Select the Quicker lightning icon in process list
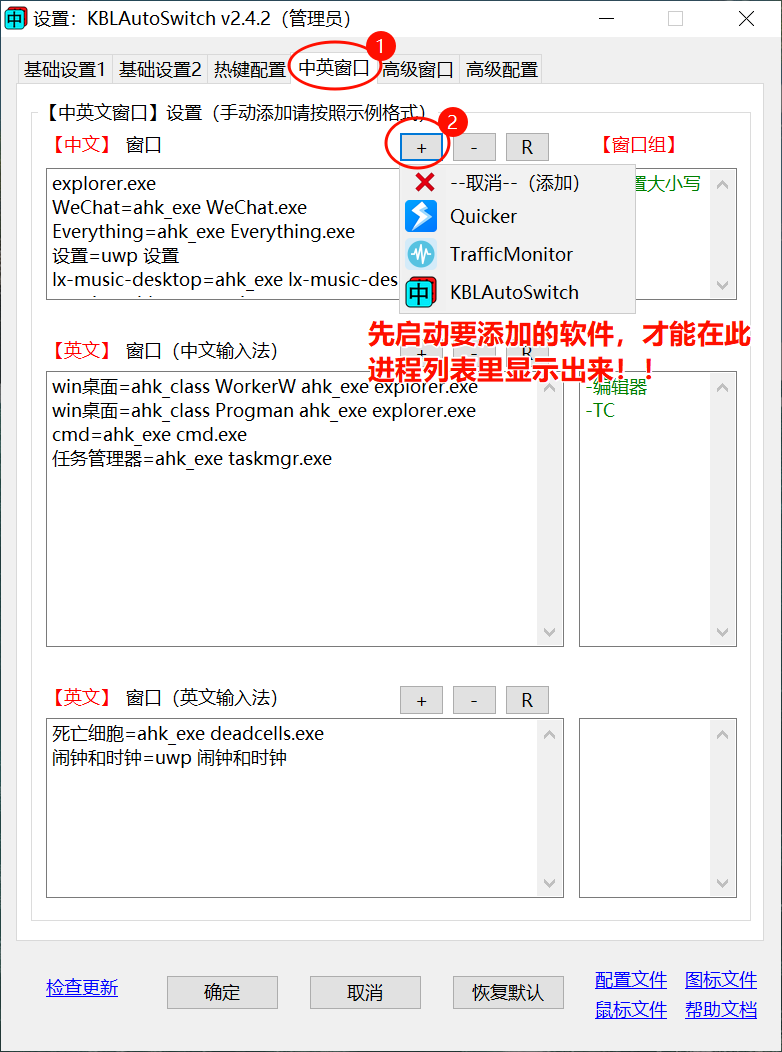This screenshot has height=1052, width=782. pyautogui.click(x=421, y=216)
